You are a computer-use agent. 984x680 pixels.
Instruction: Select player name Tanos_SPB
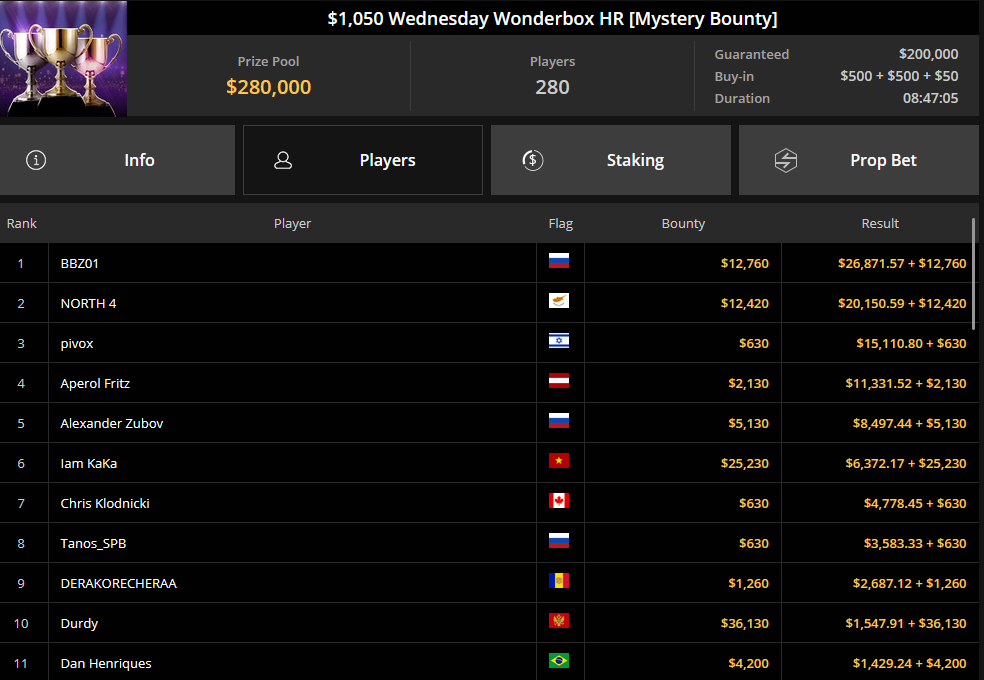pyautogui.click(x=94, y=544)
